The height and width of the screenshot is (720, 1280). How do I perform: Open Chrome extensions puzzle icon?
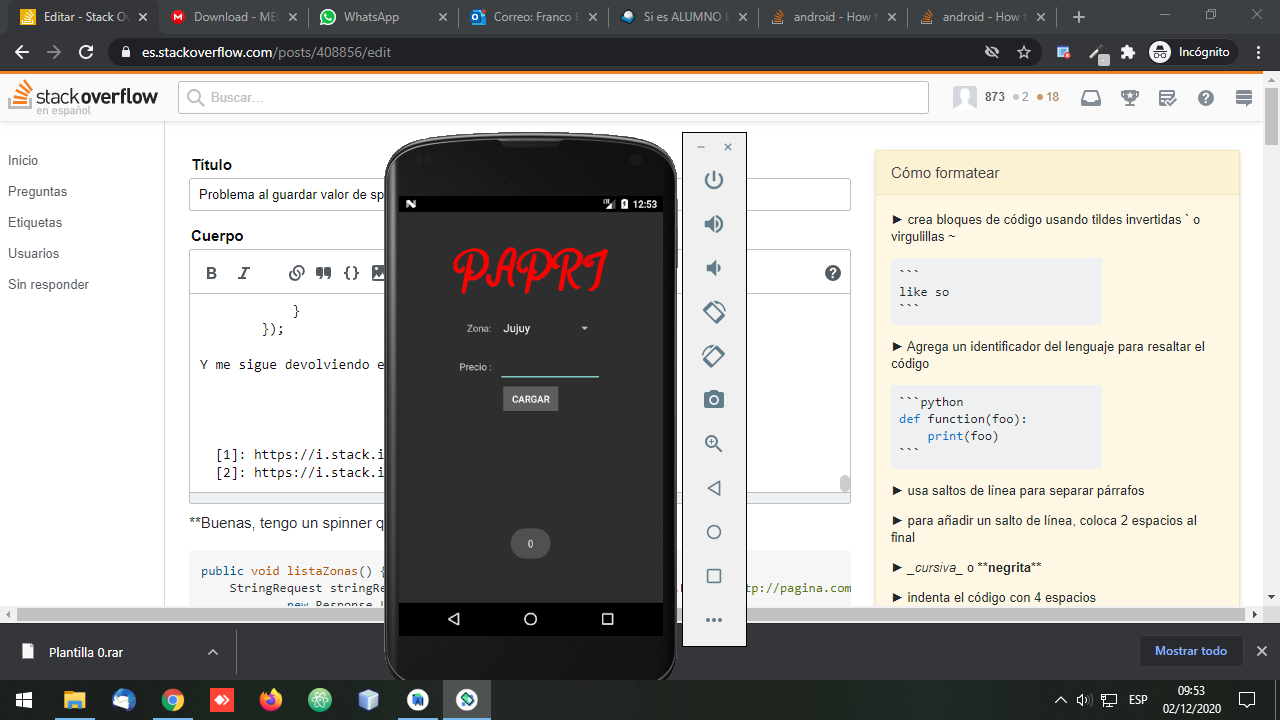point(1128,52)
